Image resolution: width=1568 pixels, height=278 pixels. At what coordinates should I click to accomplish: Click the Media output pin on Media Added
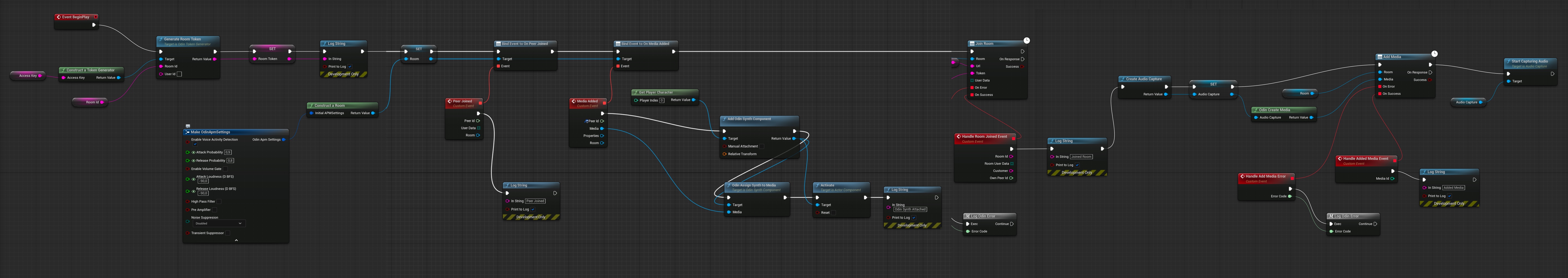602,128
